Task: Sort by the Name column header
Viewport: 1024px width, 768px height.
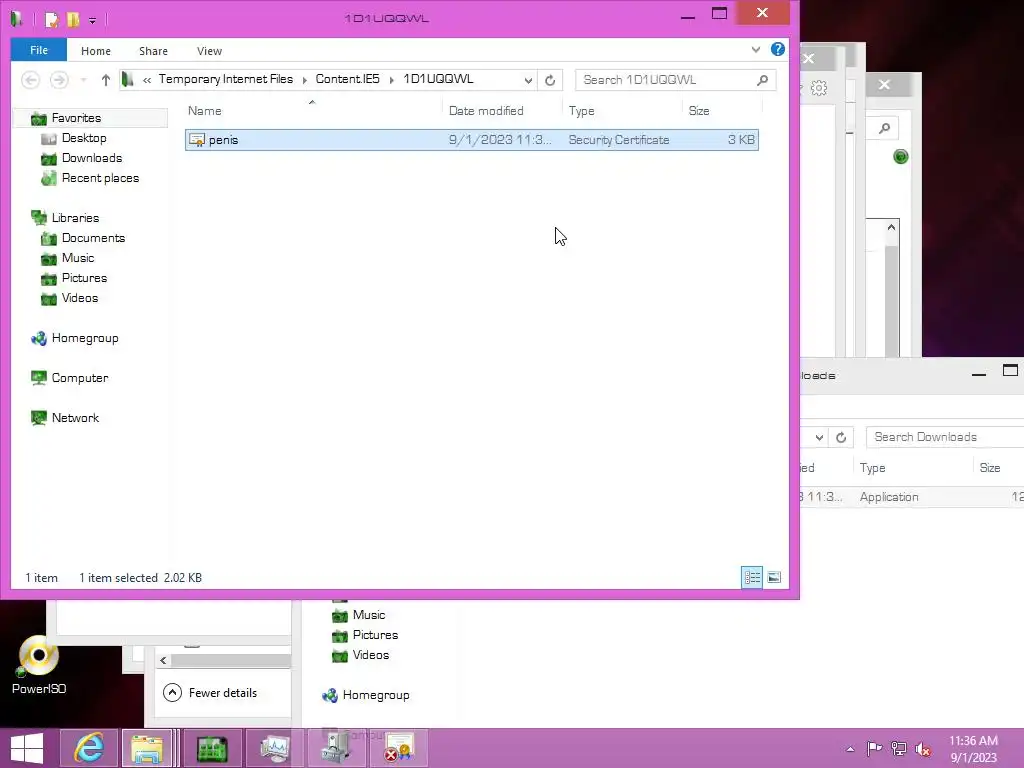Action: tap(204, 111)
